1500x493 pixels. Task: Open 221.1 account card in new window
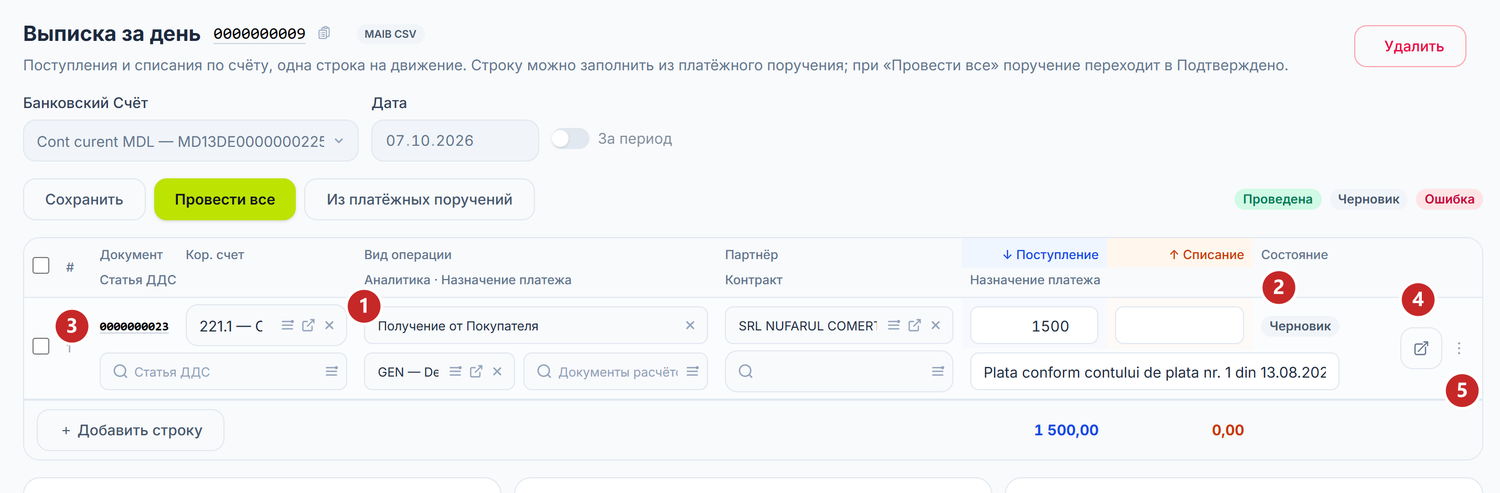click(x=308, y=325)
